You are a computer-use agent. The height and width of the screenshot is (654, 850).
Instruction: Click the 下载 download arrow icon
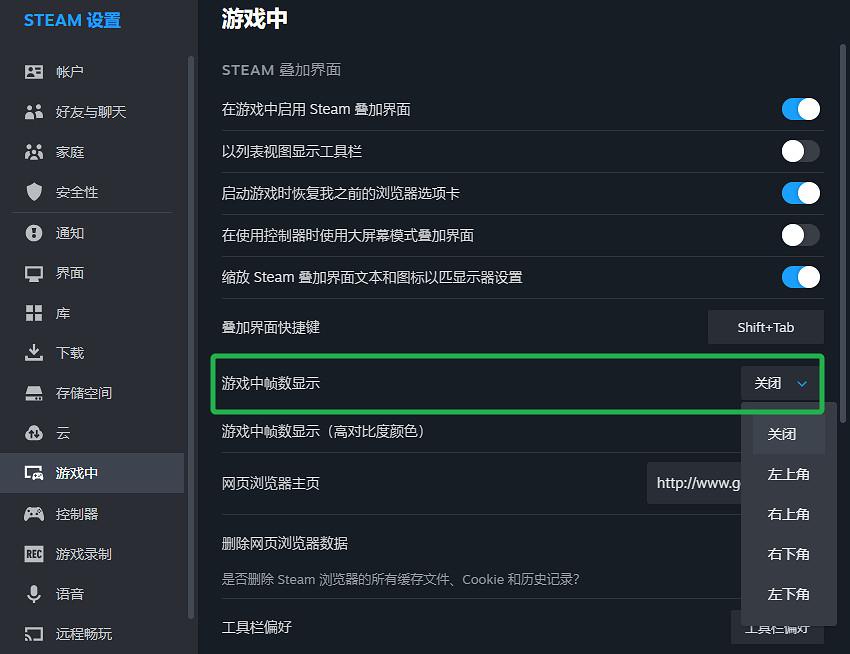[34, 353]
